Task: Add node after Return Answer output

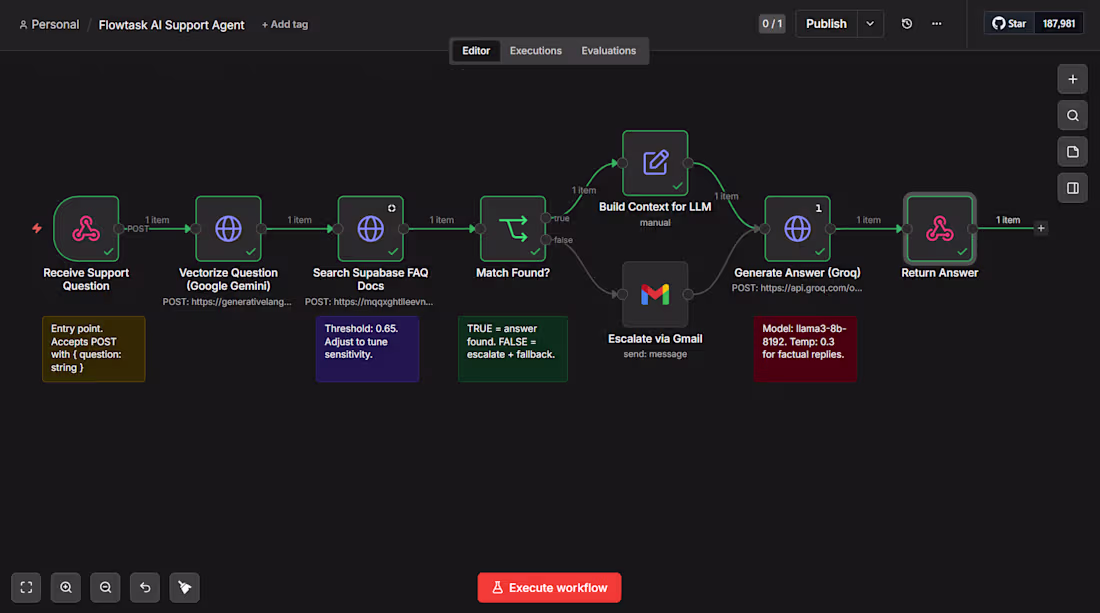Action: tap(1041, 229)
